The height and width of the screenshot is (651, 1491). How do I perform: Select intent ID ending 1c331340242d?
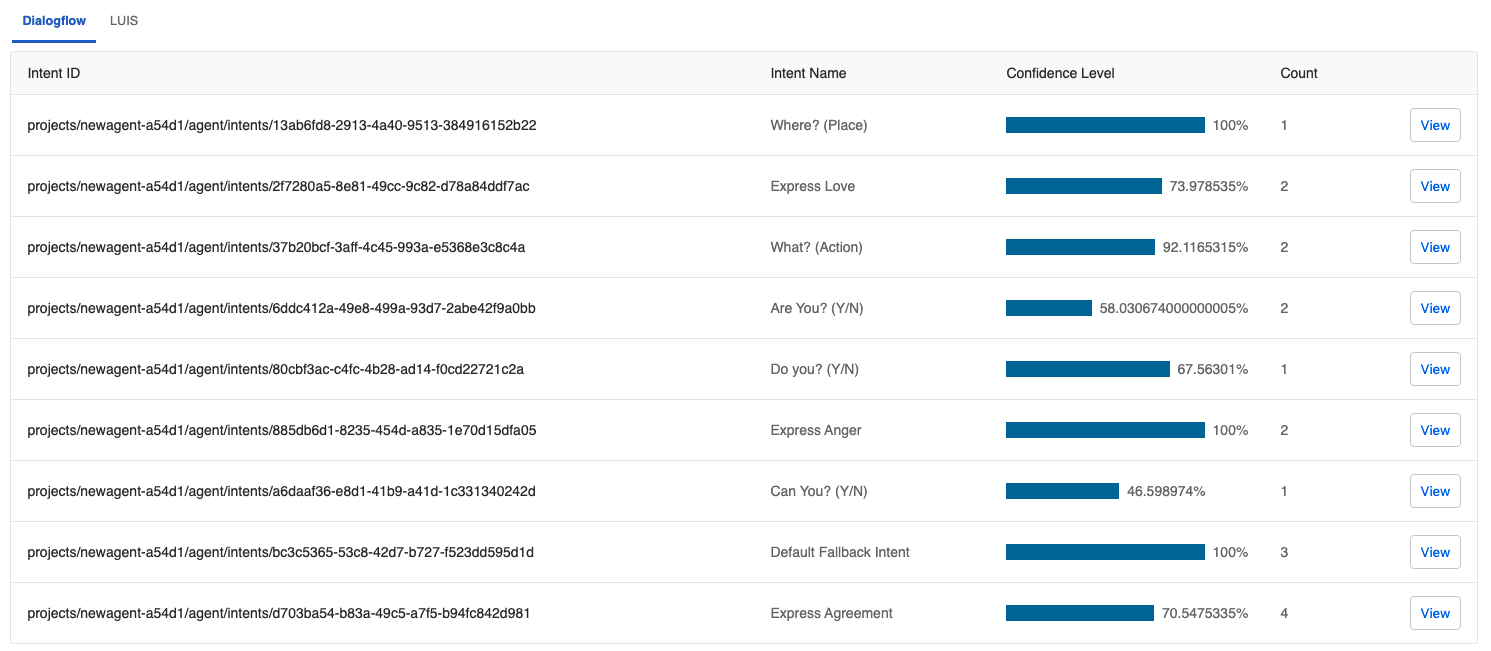tap(281, 491)
